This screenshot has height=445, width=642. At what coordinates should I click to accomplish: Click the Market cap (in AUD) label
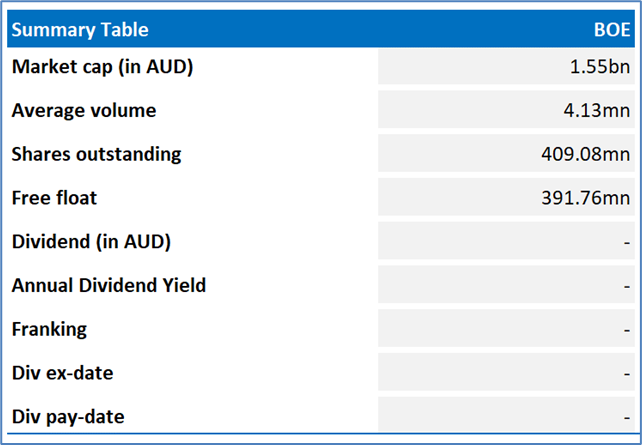(102, 67)
